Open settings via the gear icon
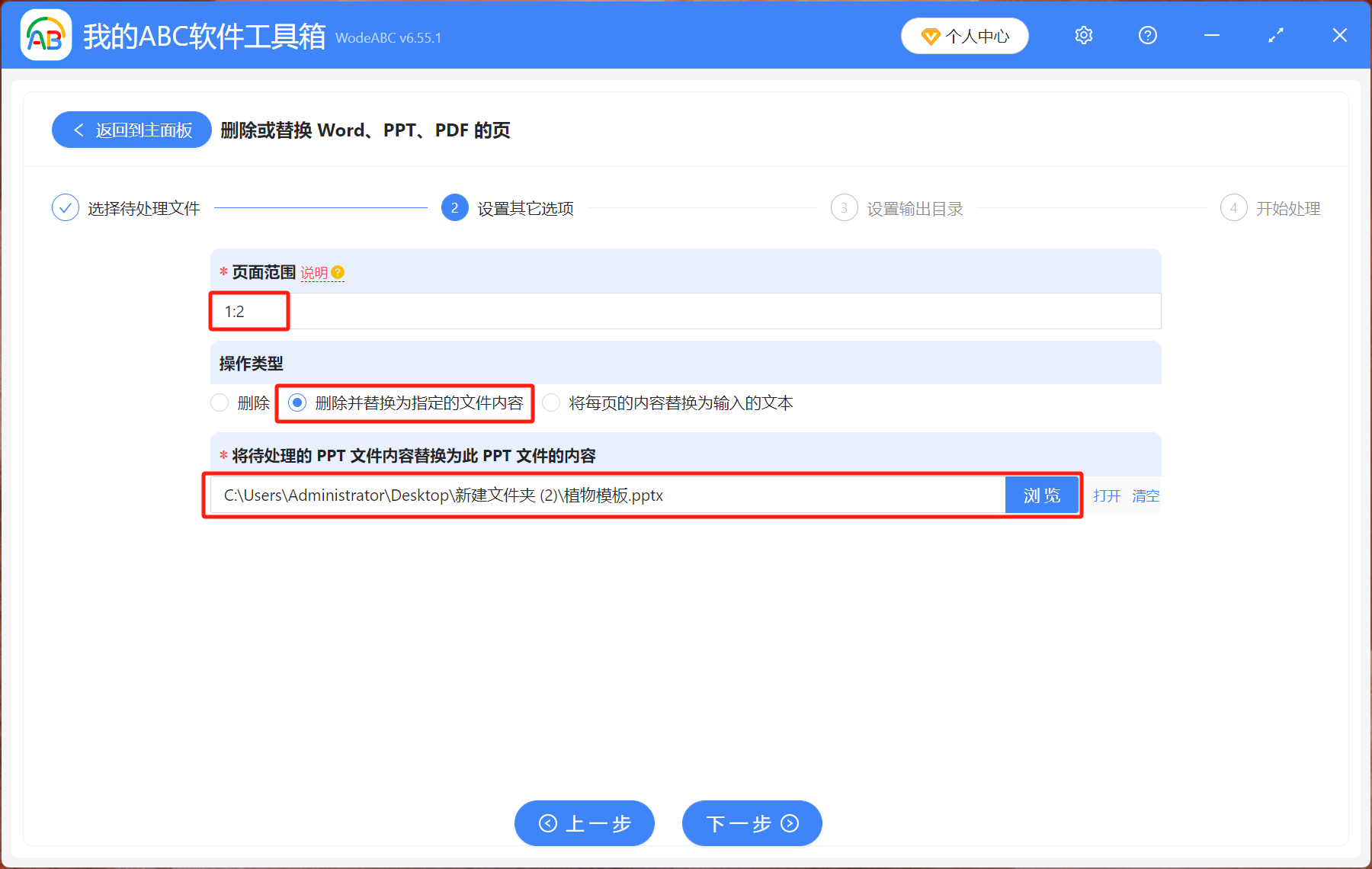This screenshot has height=869, width=1372. pos(1083,35)
